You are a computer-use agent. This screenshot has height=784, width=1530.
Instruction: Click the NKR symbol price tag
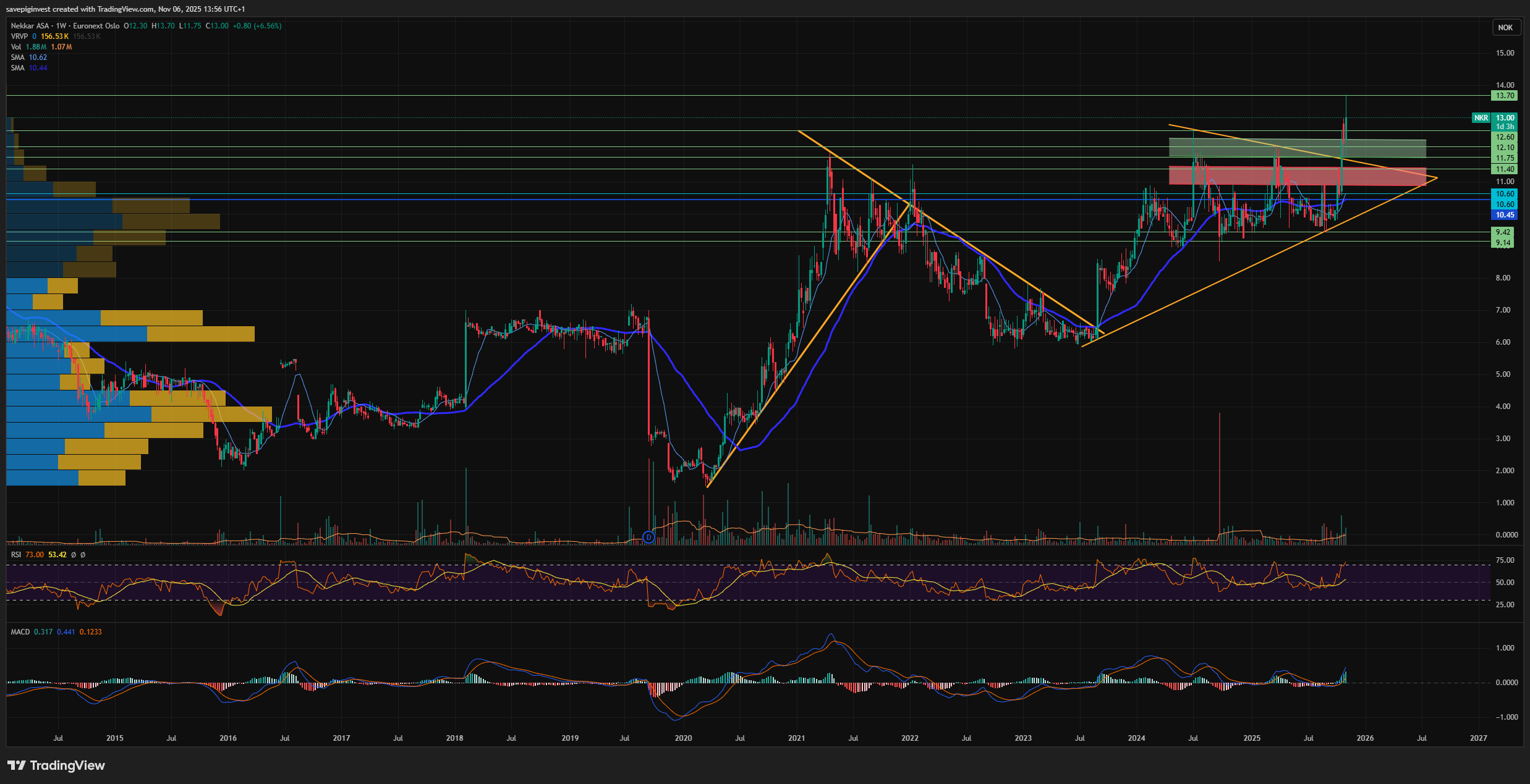pos(1481,118)
